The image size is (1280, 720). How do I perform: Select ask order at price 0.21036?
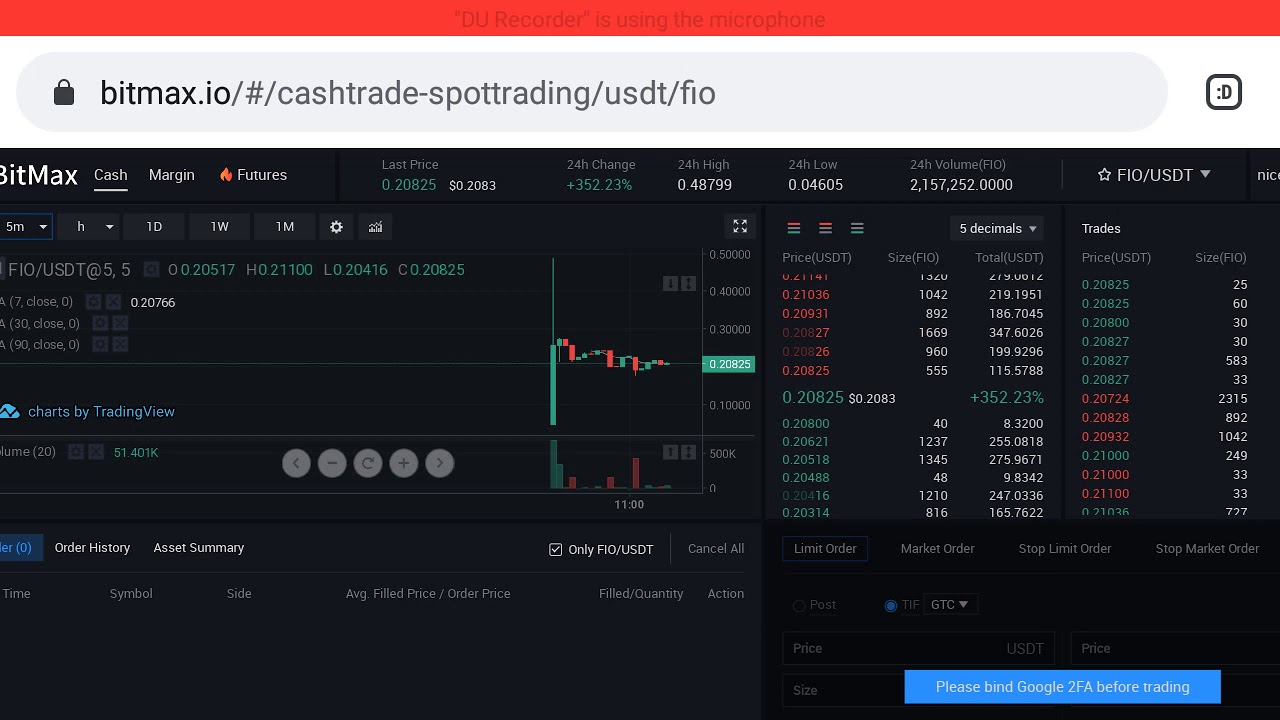tap(913, 295)
